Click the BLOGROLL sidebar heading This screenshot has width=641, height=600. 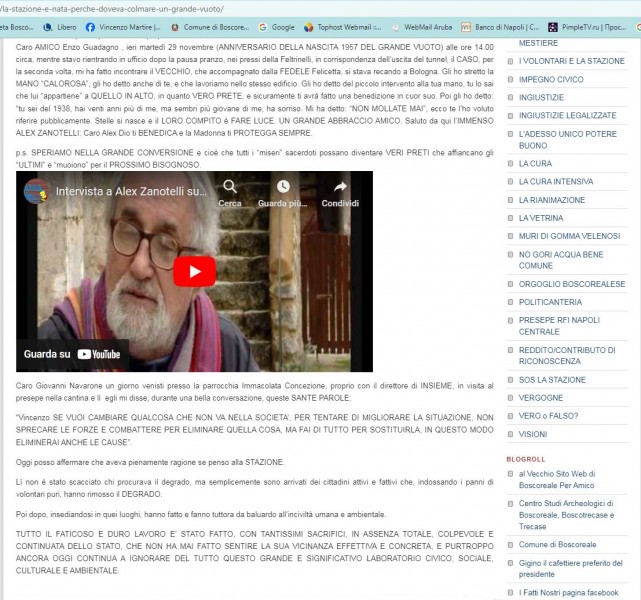click(525, 459)
